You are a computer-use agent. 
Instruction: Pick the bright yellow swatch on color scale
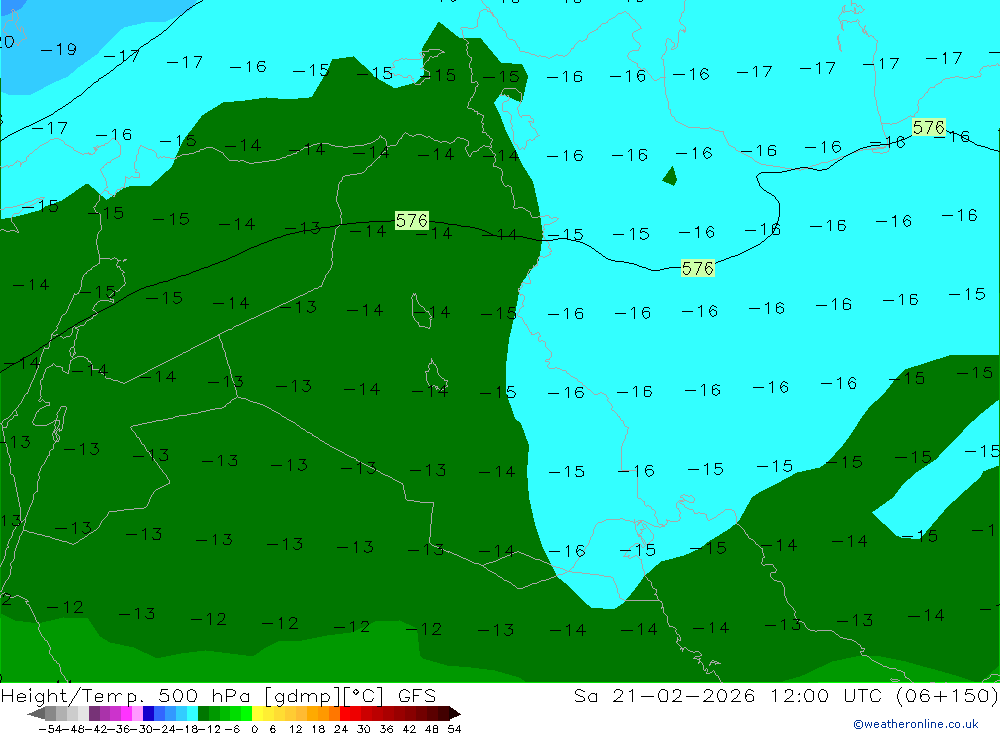pos(258,714)
